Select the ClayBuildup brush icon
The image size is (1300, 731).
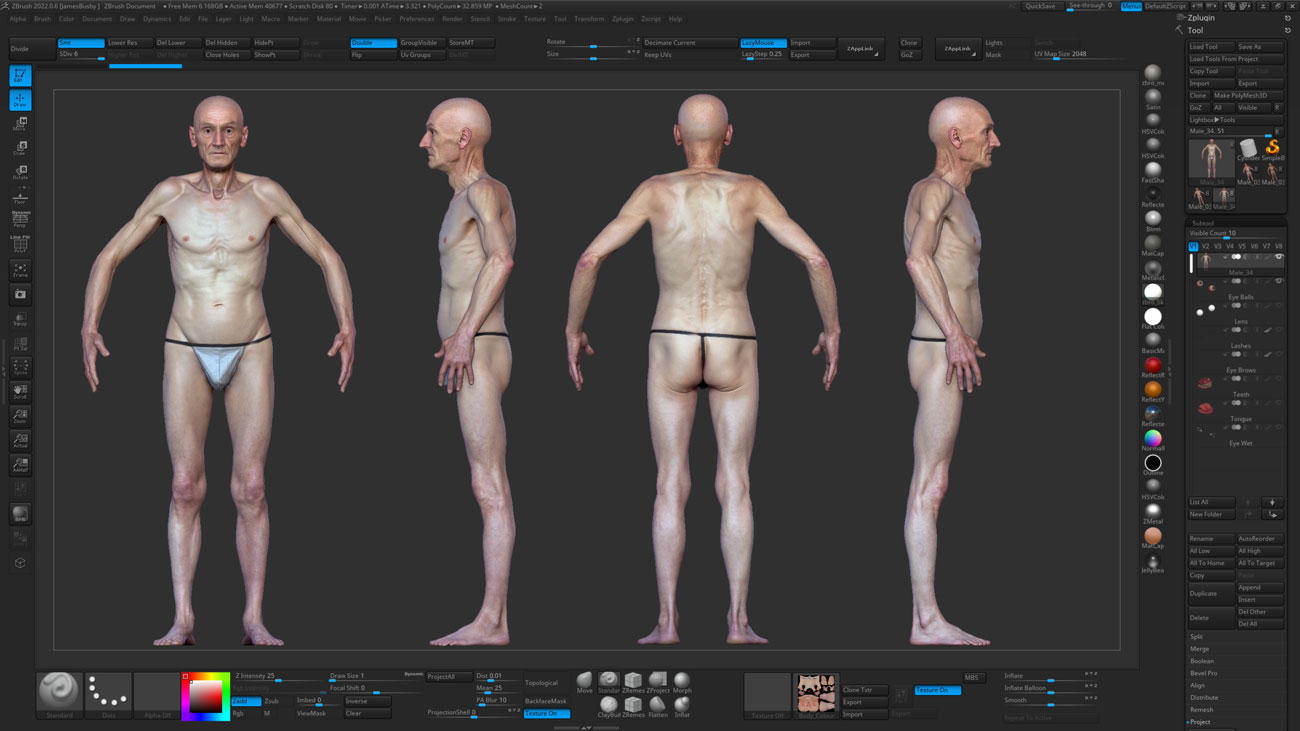[609, 706]
